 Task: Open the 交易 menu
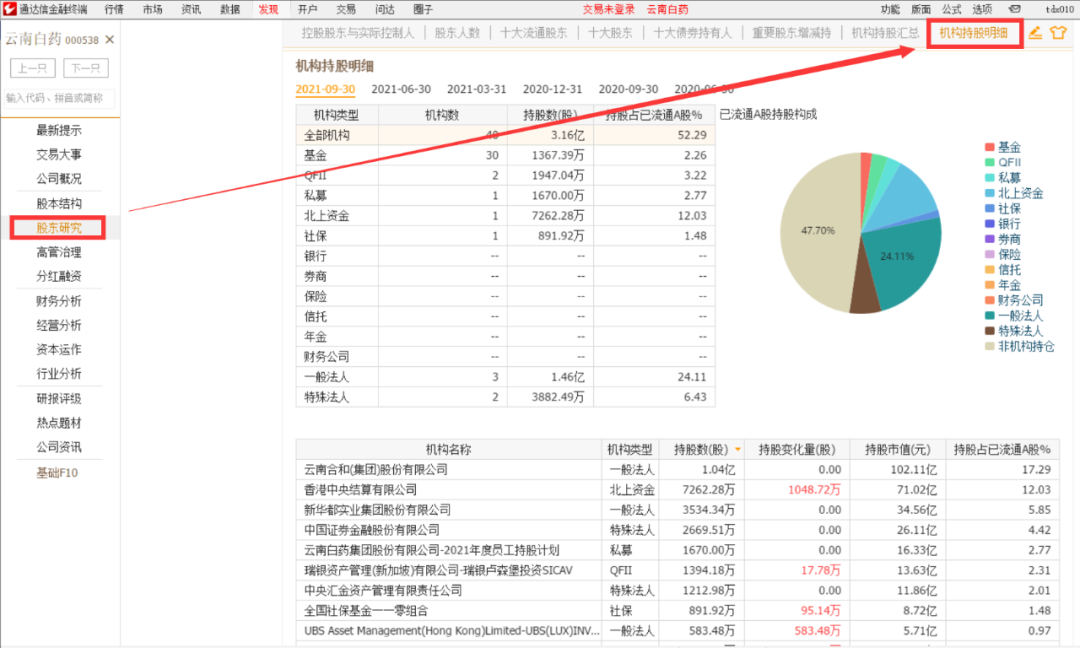(x=346, y=10)
